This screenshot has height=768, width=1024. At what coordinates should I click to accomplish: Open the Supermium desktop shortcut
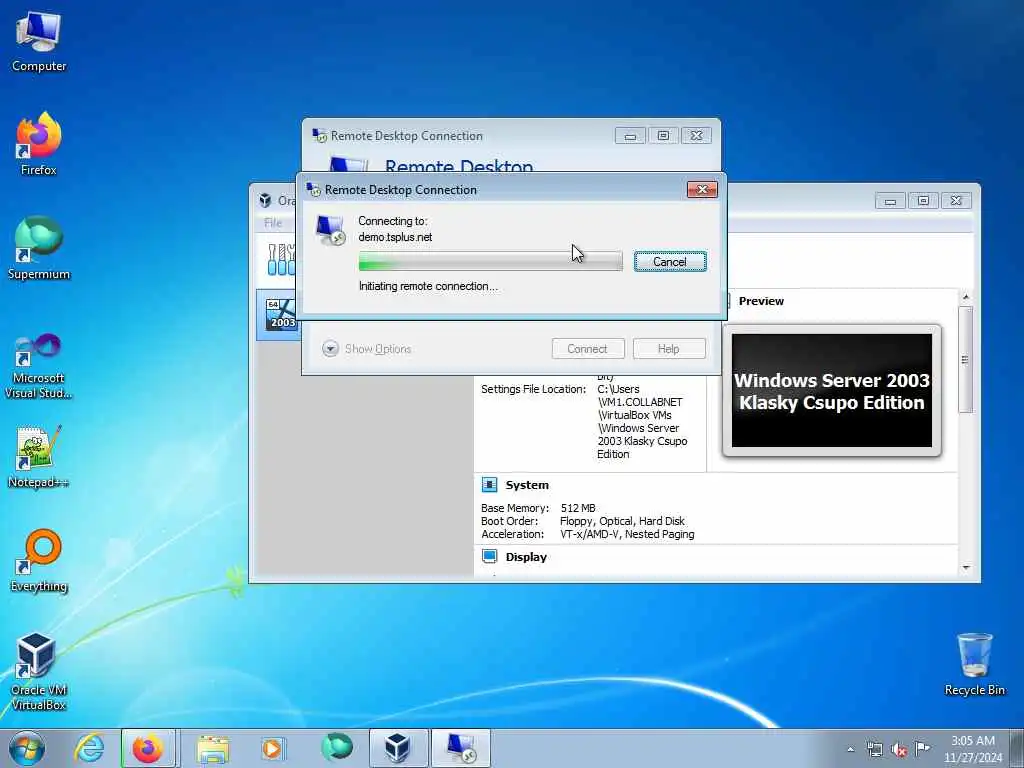click(39, 248)
